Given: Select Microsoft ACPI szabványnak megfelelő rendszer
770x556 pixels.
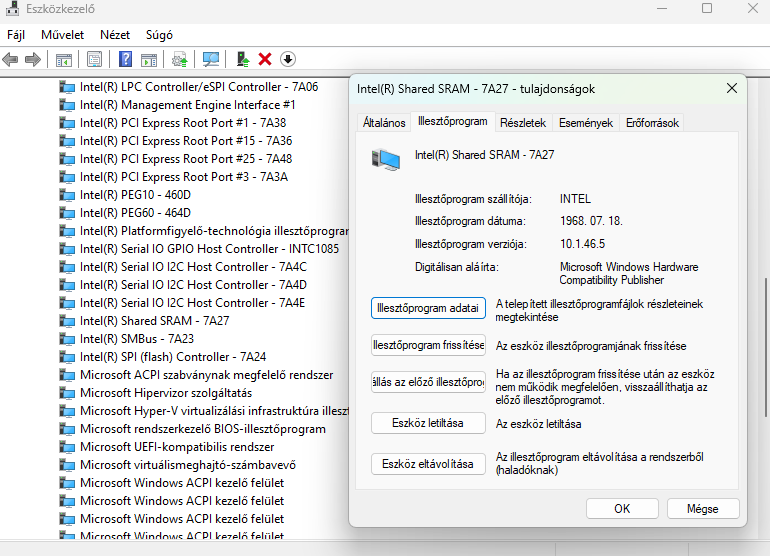Looking at the screenshot, I should (206, 375).
